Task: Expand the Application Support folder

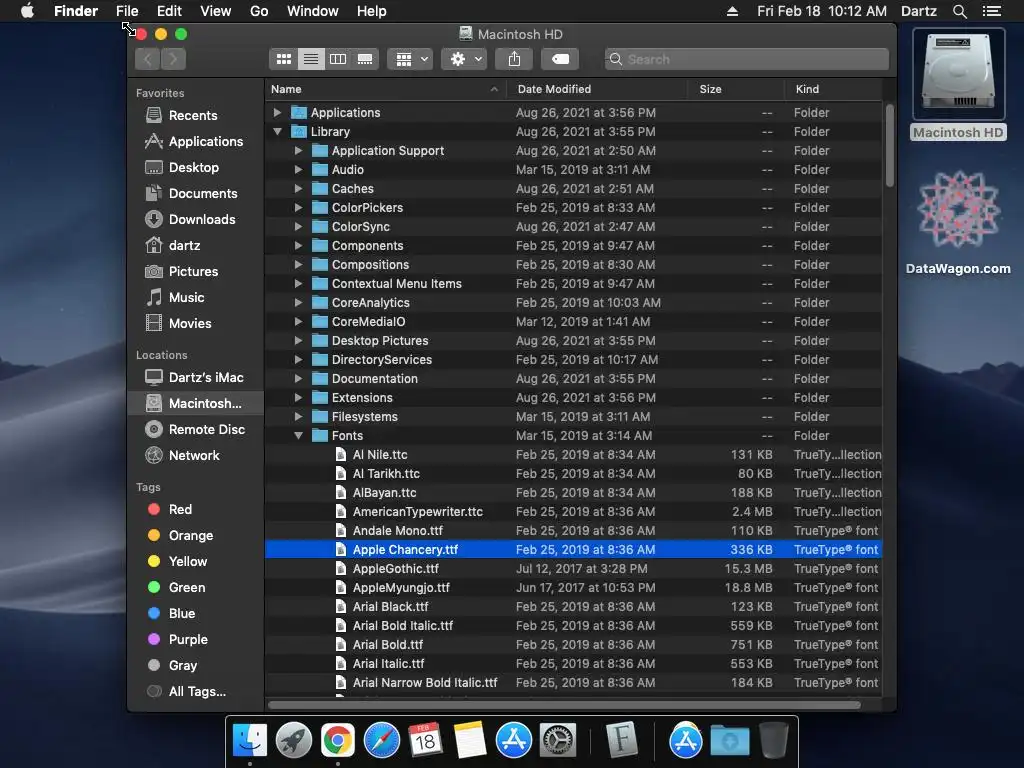Action: pos(298,151)
